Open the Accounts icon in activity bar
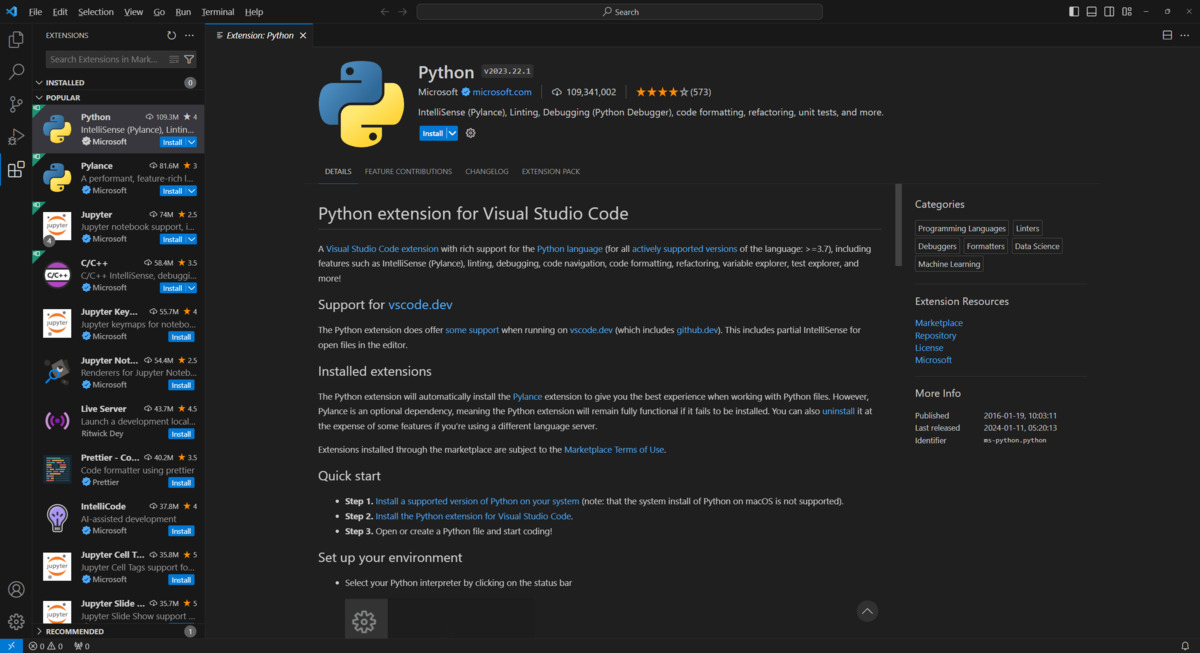The height and width of the screenshot is (653, 1200). point(15,589)
